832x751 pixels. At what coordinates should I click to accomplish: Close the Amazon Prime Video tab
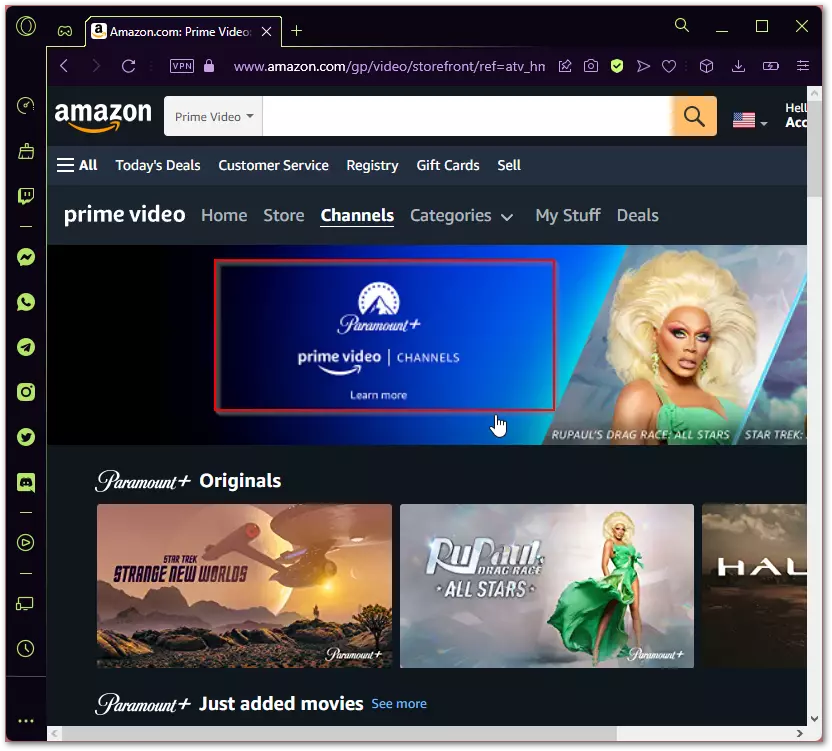[266, 32]
